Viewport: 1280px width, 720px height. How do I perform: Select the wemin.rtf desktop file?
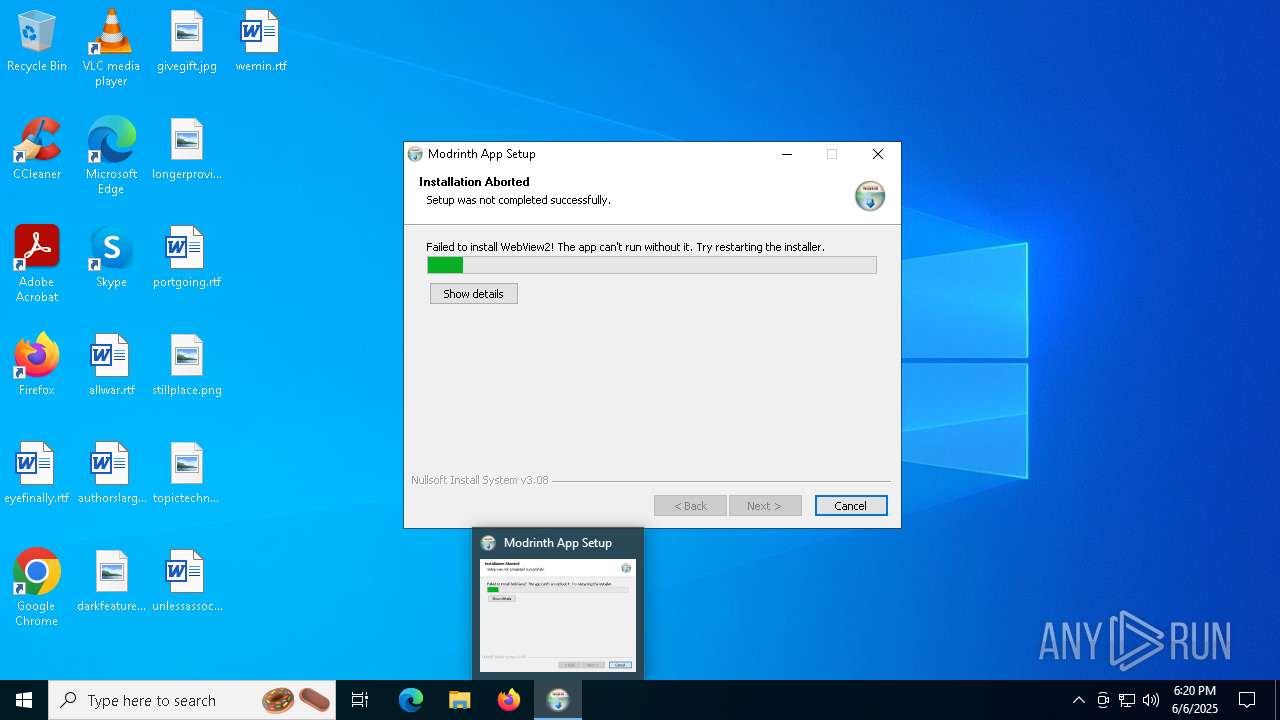[261, 42]
